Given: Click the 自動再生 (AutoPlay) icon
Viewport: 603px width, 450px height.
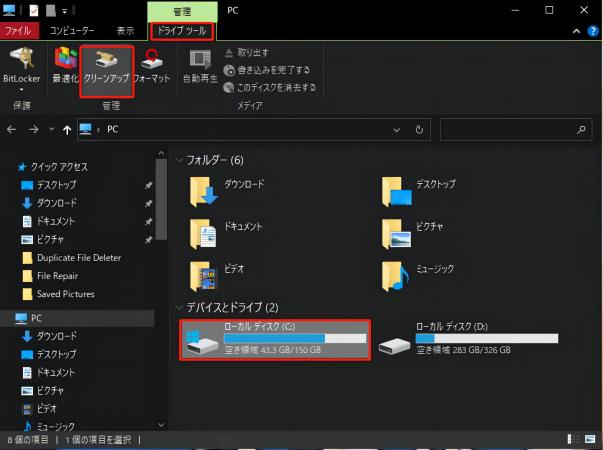Looking at the screenshot, I should pos(200,65).
